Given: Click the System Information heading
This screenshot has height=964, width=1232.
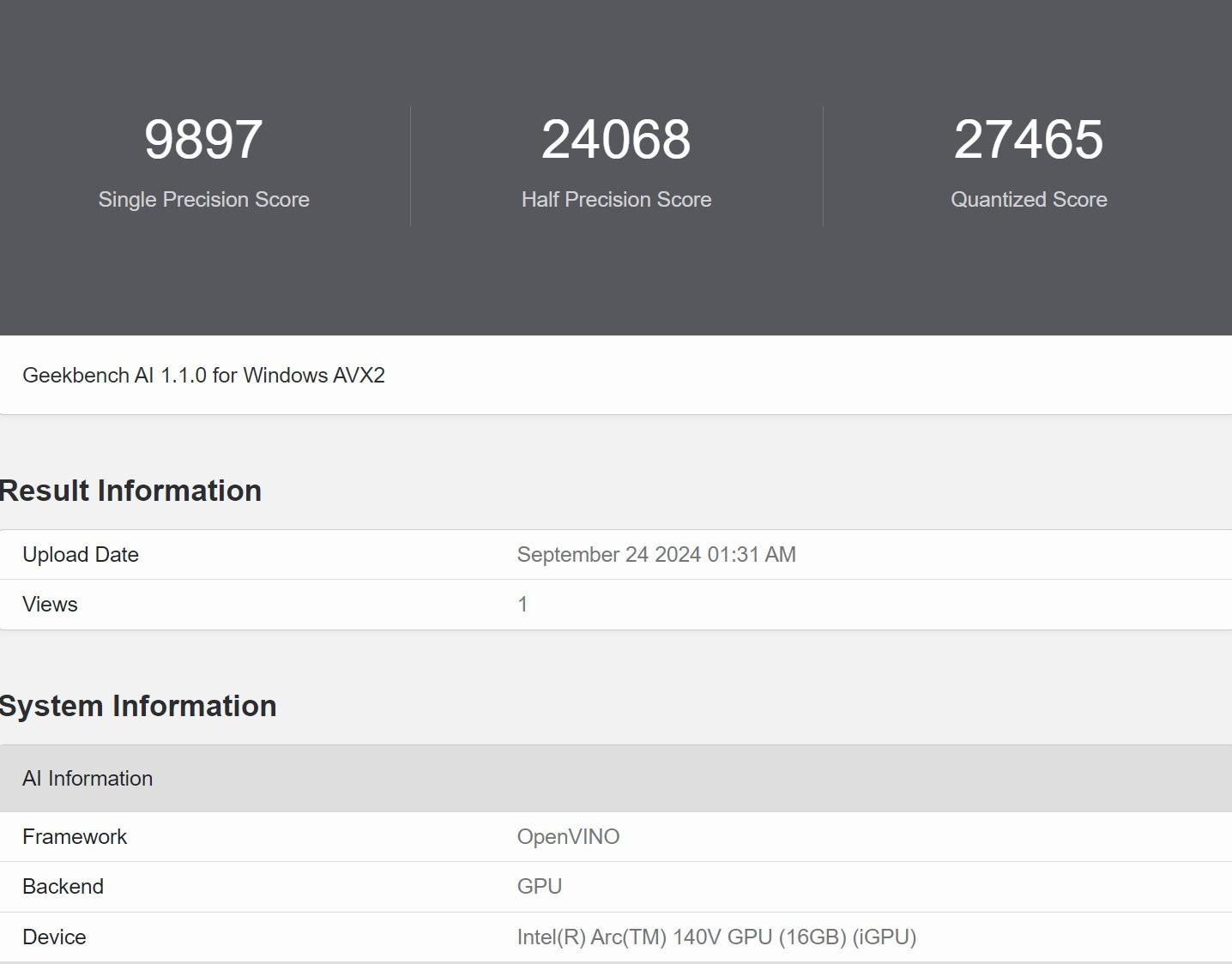Looking at the screenshot, I should pyautogui.click(x=138, y=706).
